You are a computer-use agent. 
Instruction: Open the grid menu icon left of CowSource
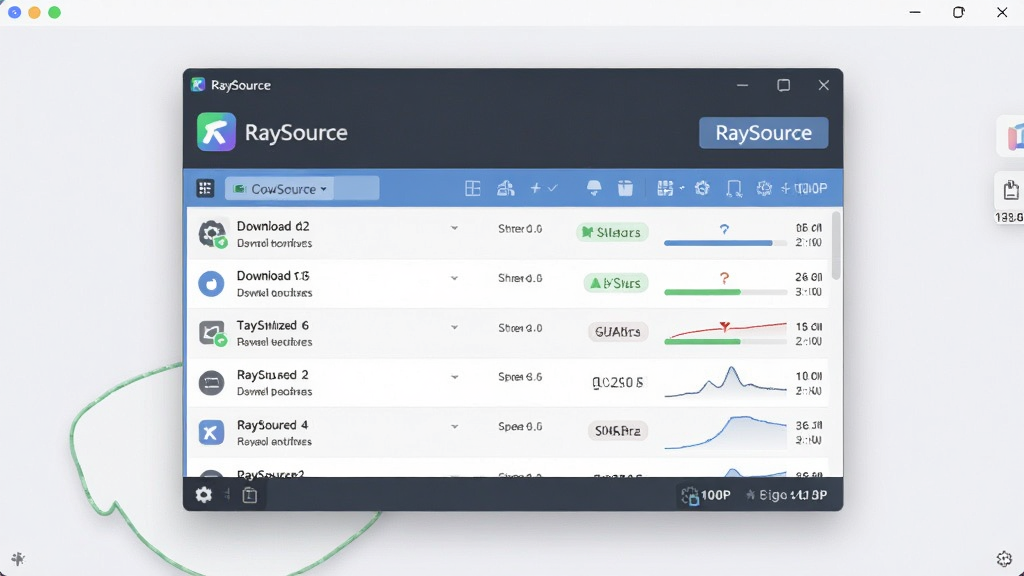click(x=205, y=188)
